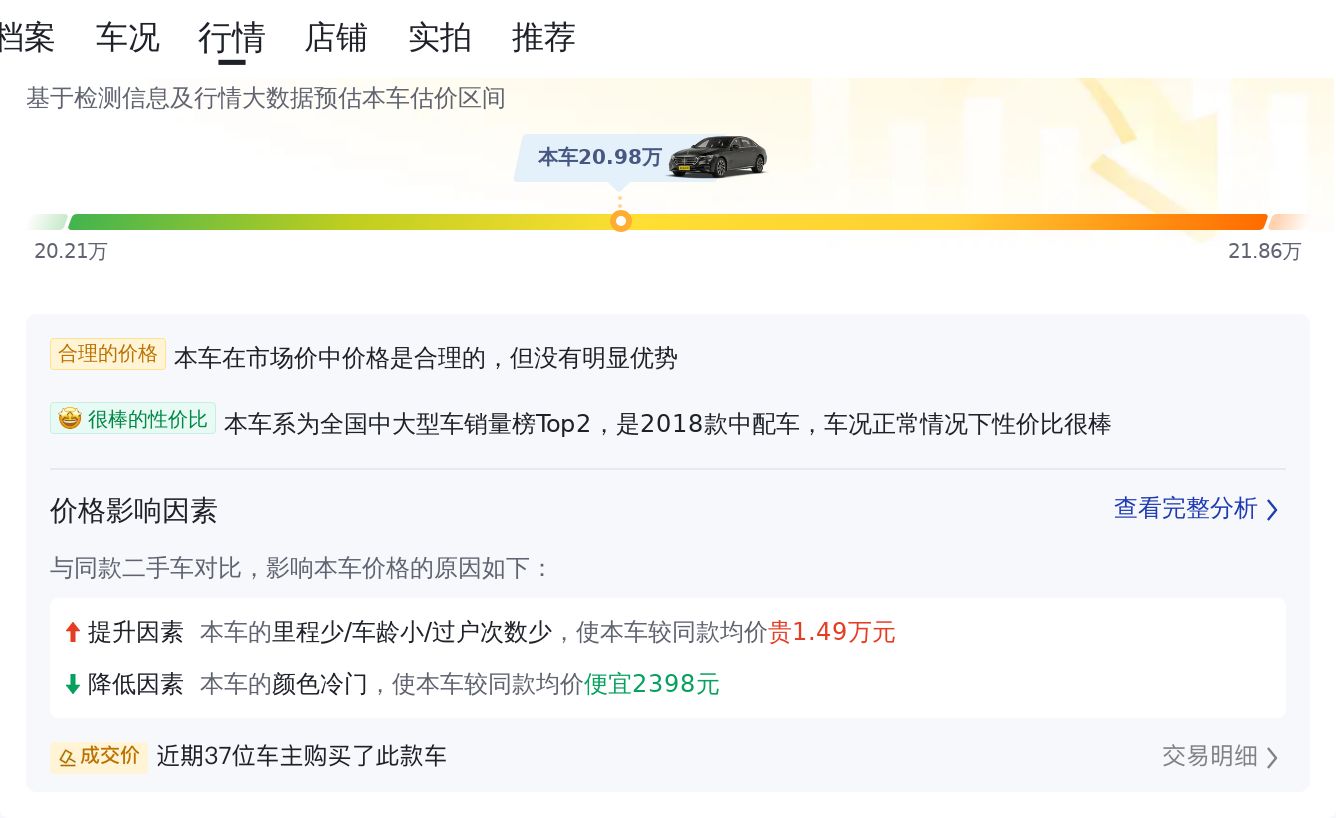
Task: Go to the 档案 tab
Action: (x=27, y=37)
